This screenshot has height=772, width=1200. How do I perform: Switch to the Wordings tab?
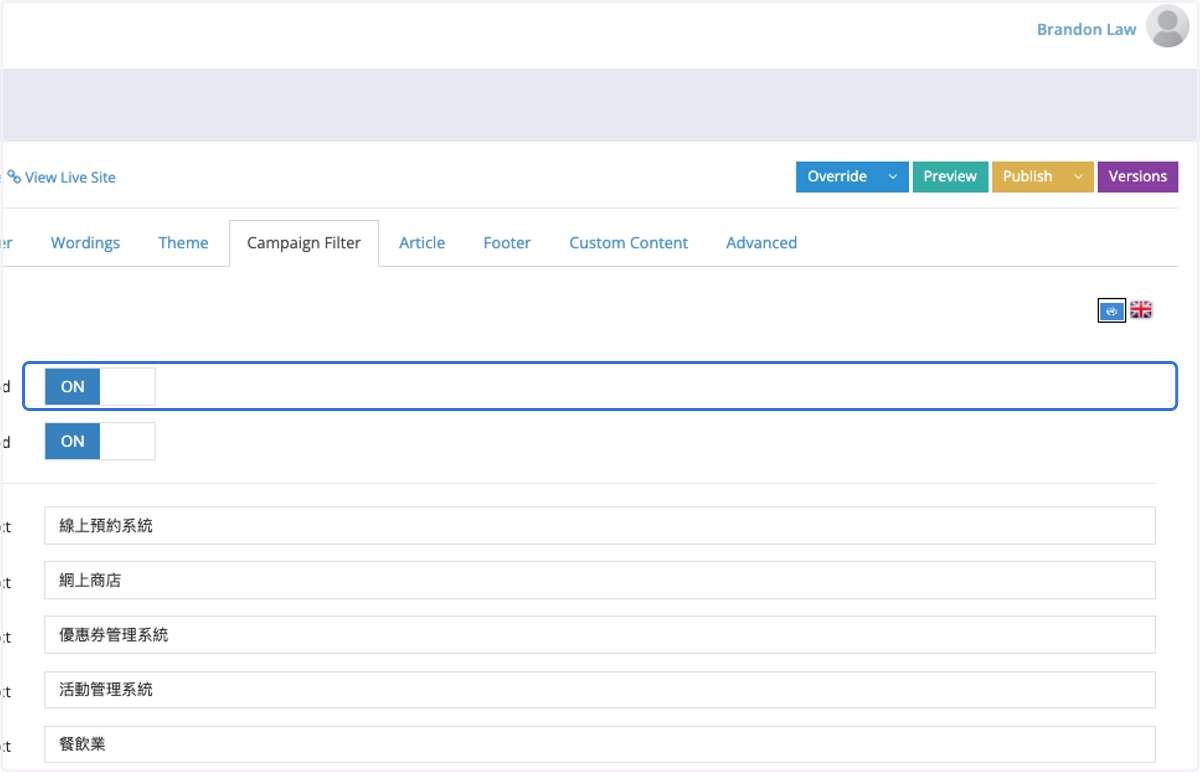[85, 243]
